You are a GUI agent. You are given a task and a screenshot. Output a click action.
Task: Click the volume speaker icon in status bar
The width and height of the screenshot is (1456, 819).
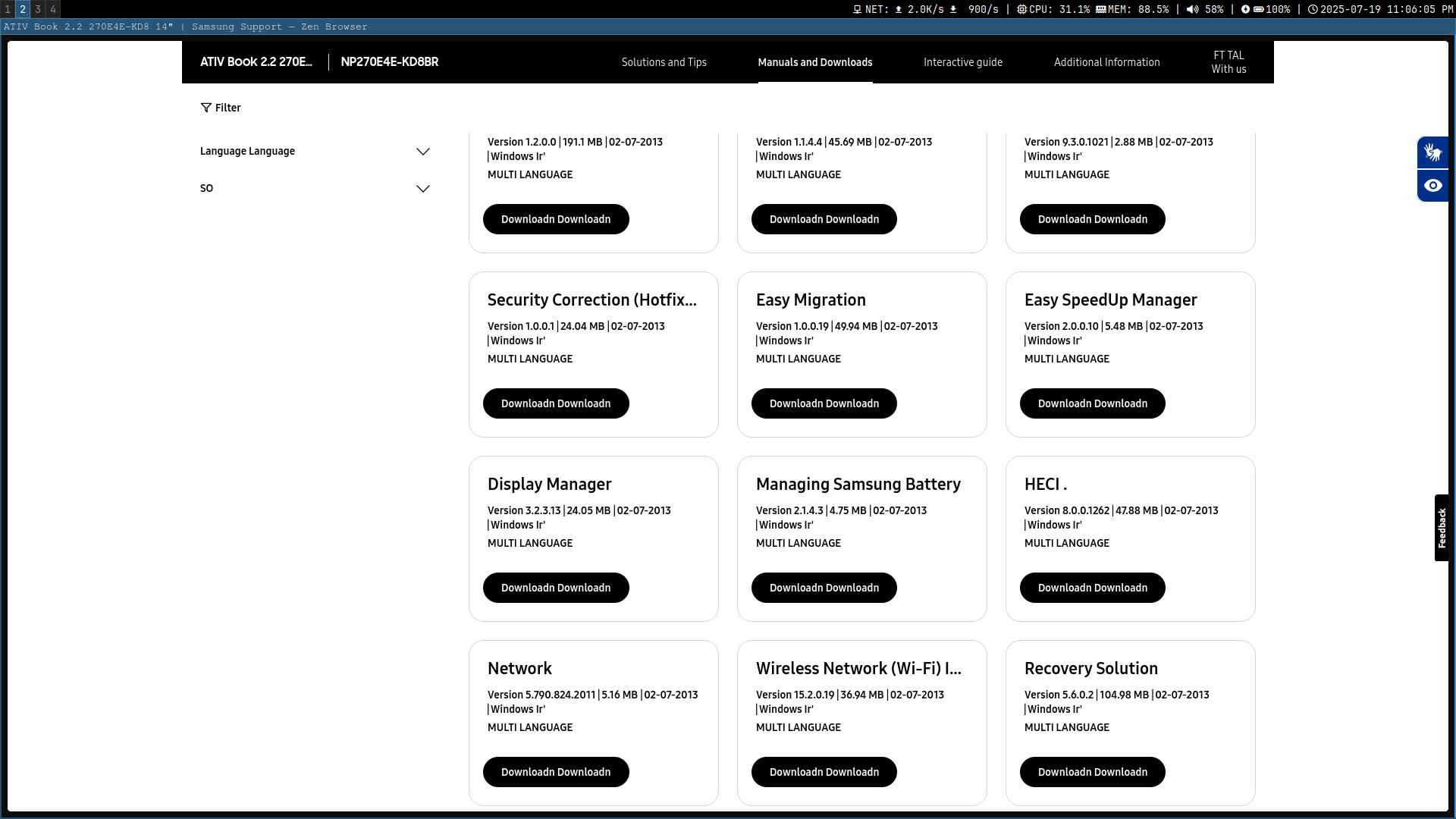point(1192,9)
